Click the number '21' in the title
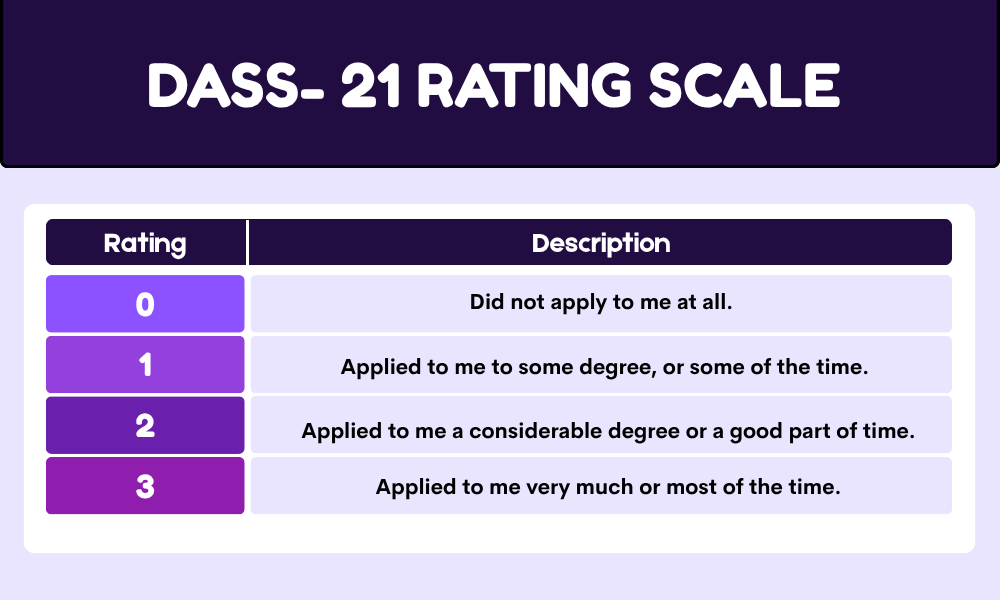This screenshot has height=600, width=1000. click(x=370, y=85)
